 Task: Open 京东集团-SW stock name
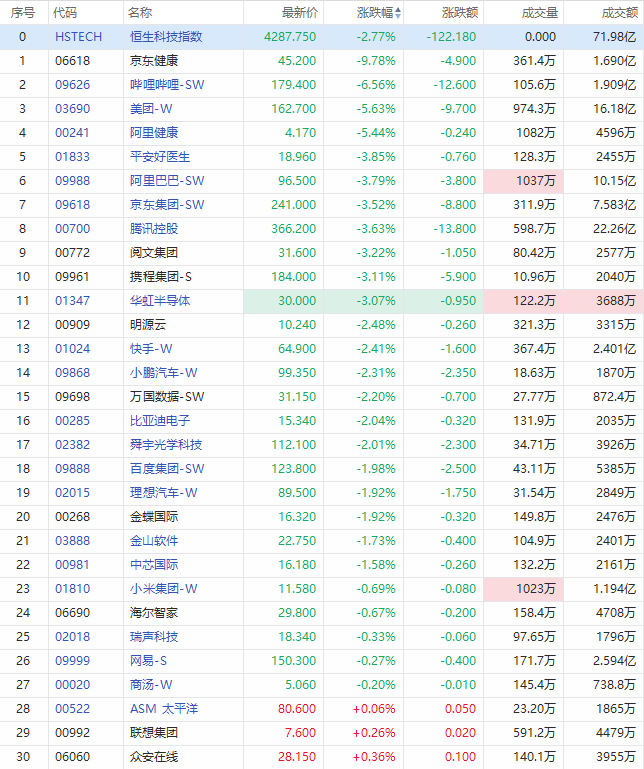[167, 205]
